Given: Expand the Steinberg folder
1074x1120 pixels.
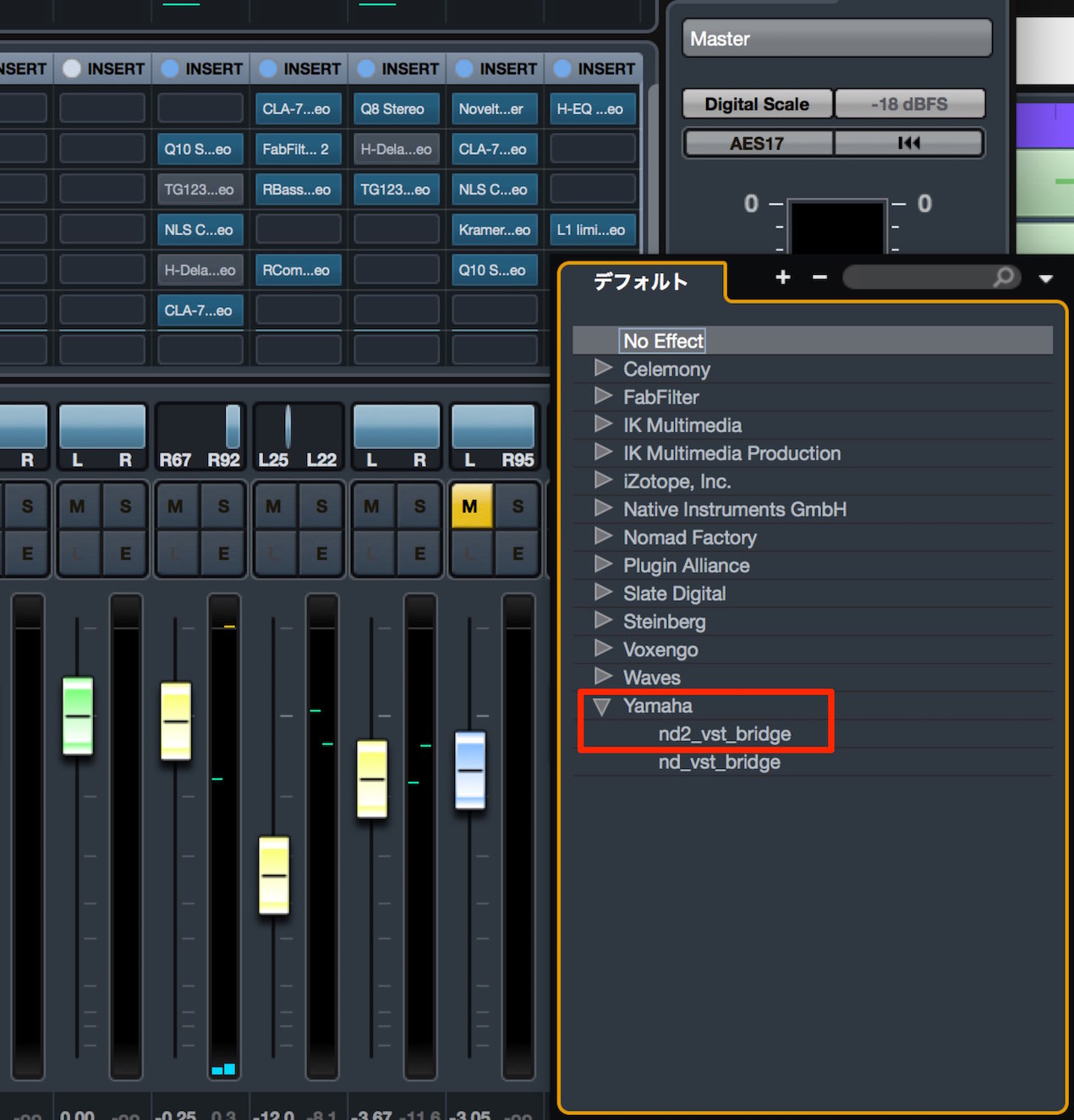Looking at the screenshot, I should tap(603, 620).
